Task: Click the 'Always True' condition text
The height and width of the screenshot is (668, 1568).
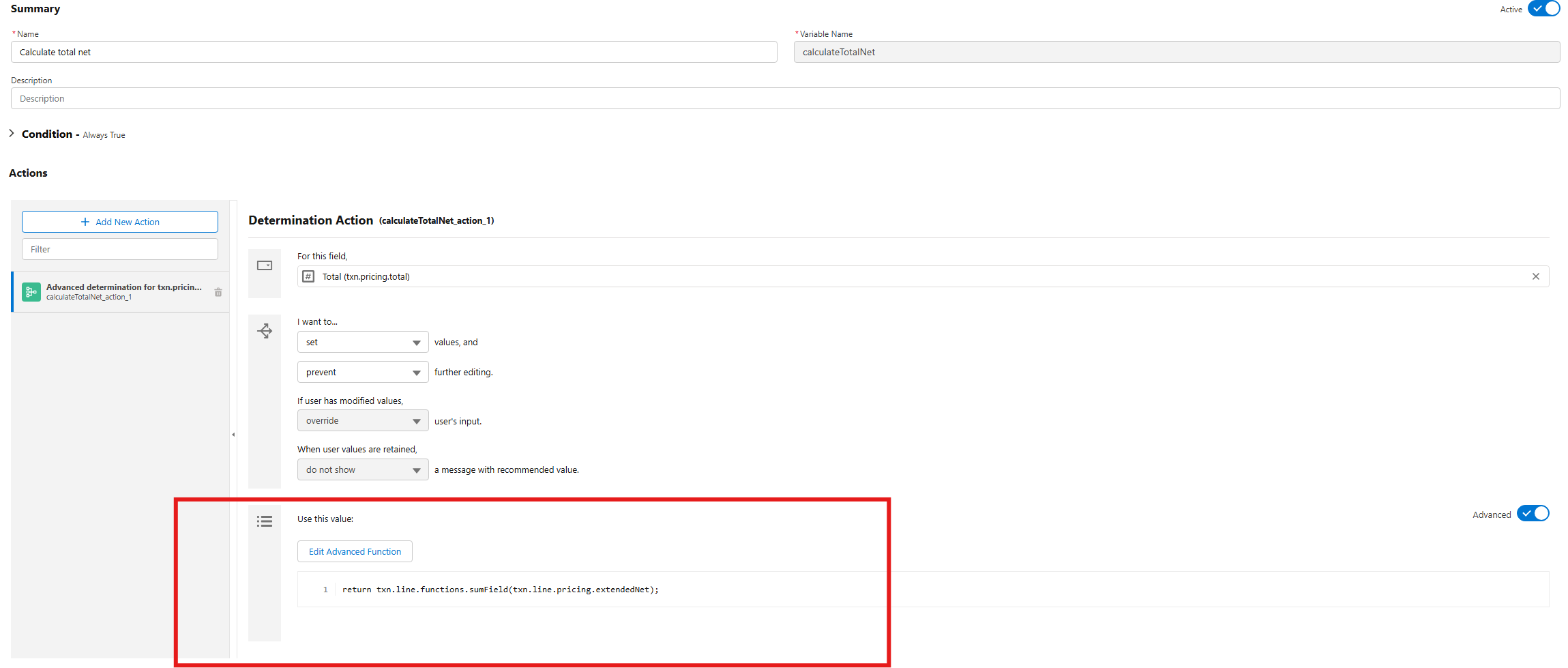Action: [104, 135]
